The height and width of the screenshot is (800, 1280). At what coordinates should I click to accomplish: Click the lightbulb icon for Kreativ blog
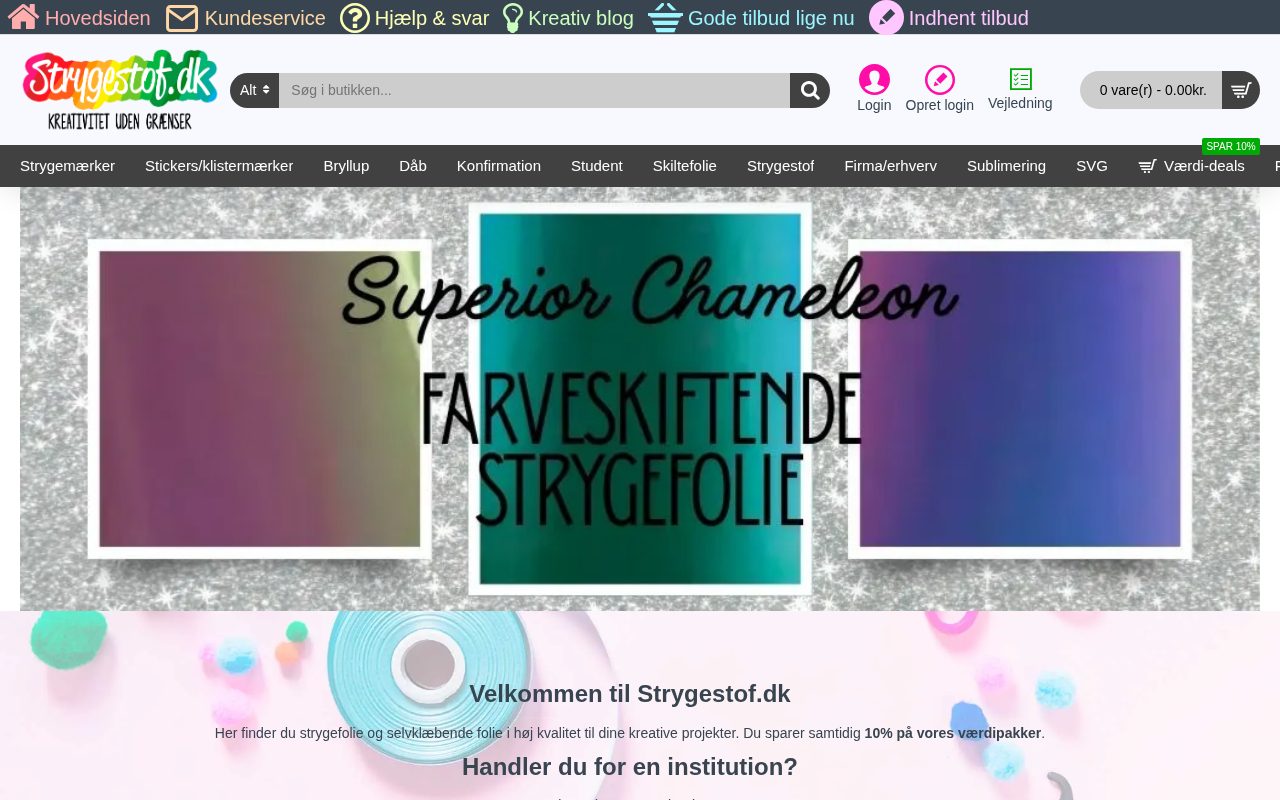pos(513,18)
